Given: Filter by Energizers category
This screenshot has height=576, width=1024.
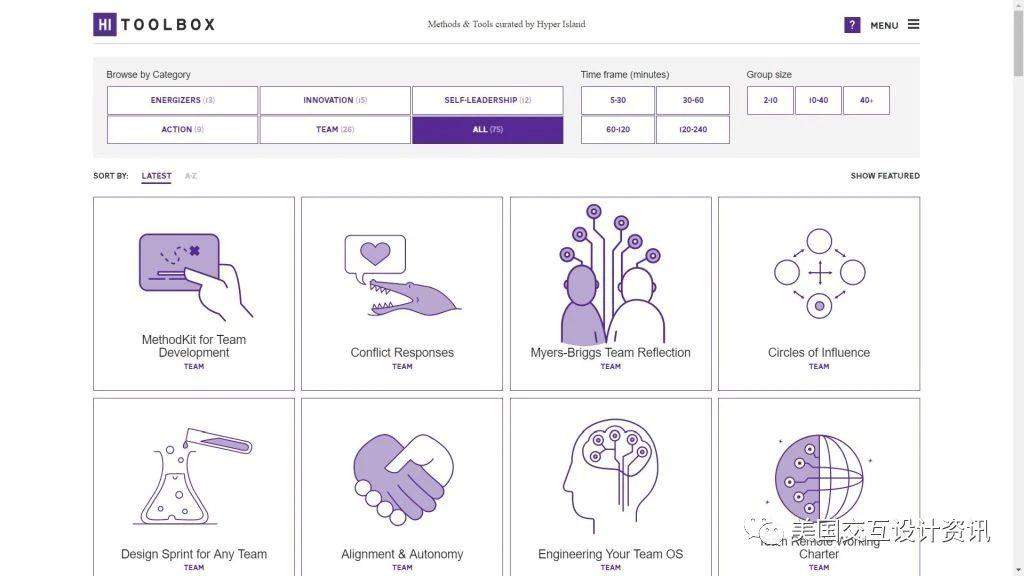Looking at the screenshot, I should point(182,101).
